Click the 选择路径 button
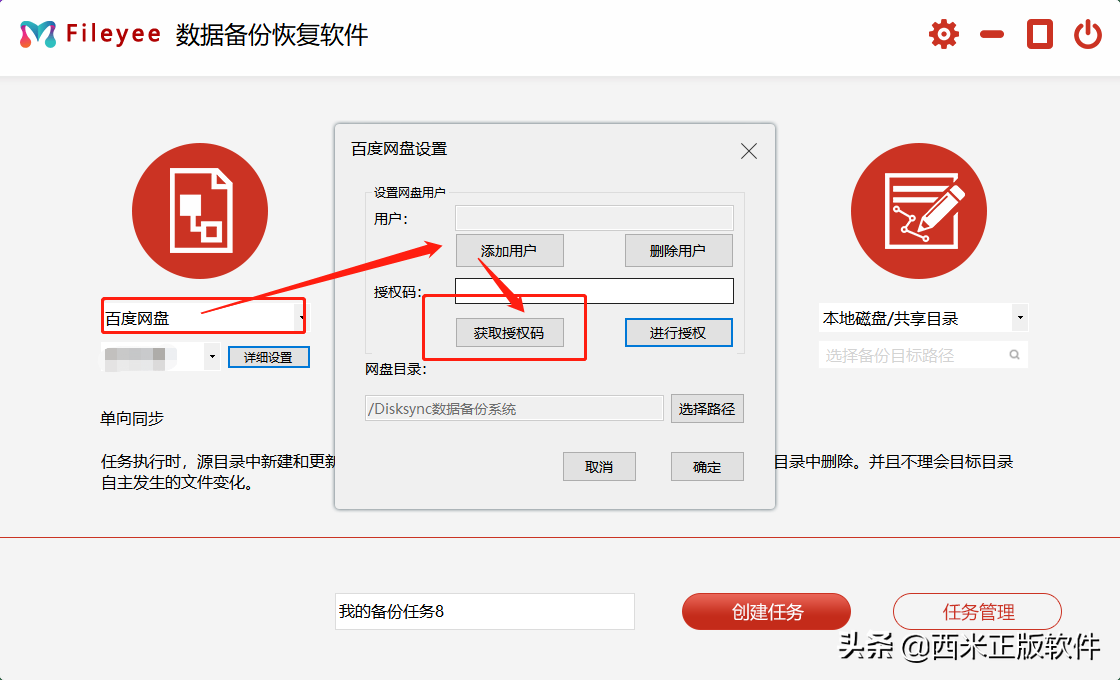The width and height of the screenshot is (1120, 680). (x=707, y=409)
